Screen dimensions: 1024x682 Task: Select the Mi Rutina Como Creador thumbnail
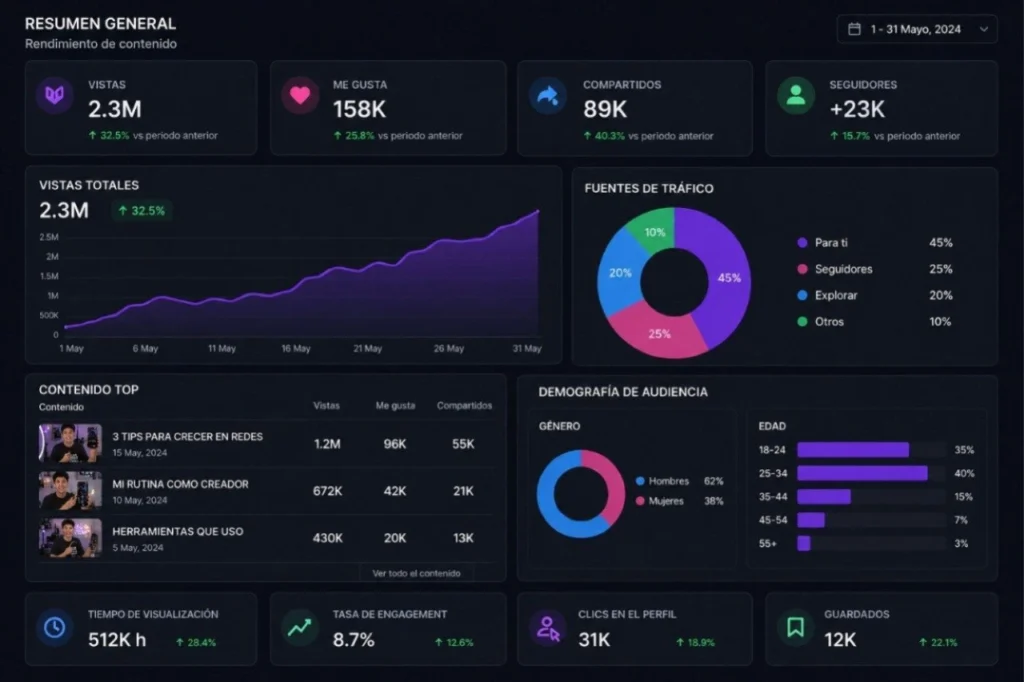[70, 491]
